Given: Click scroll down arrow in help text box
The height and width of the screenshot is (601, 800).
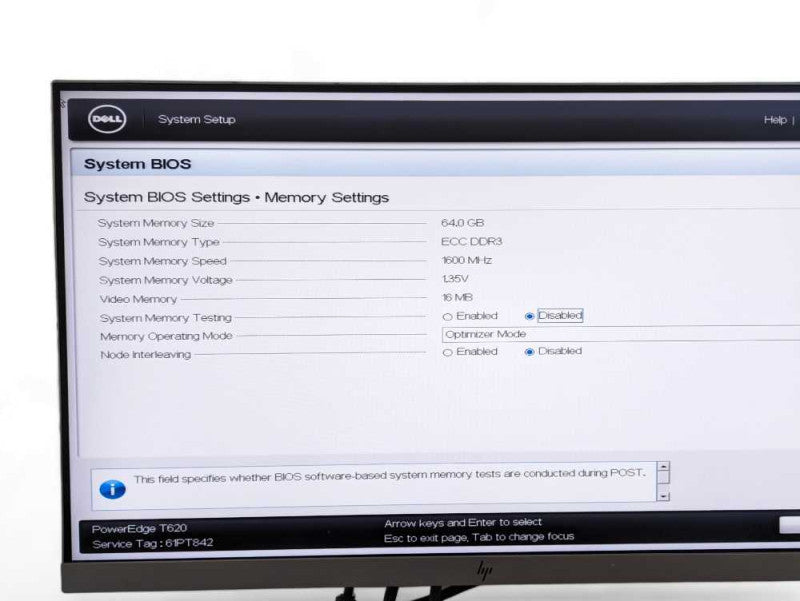Looking at the screenshot, I should 663,496.
